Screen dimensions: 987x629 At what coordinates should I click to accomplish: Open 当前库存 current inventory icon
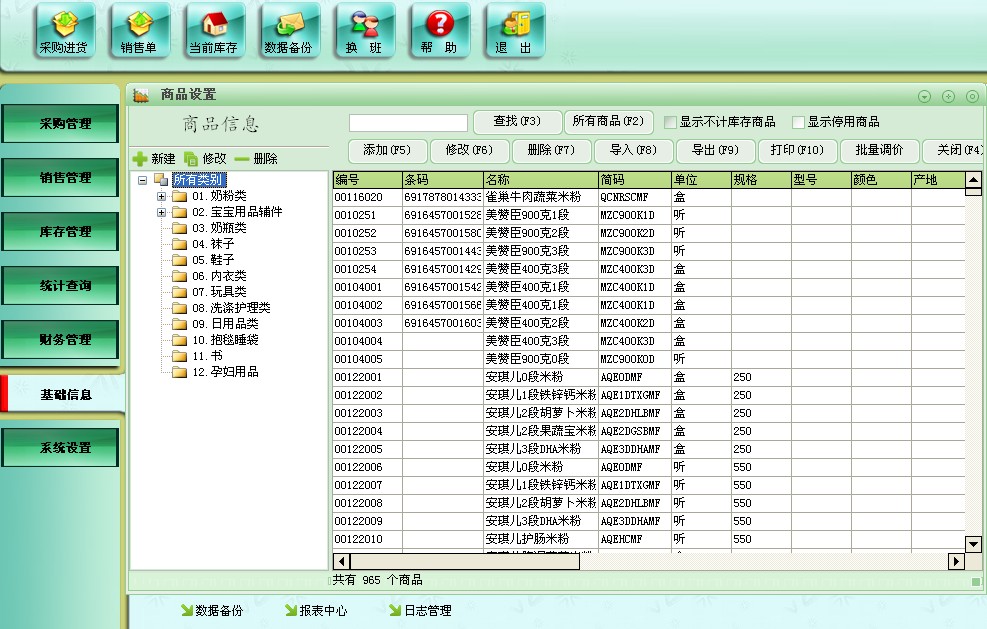point(214,31)
